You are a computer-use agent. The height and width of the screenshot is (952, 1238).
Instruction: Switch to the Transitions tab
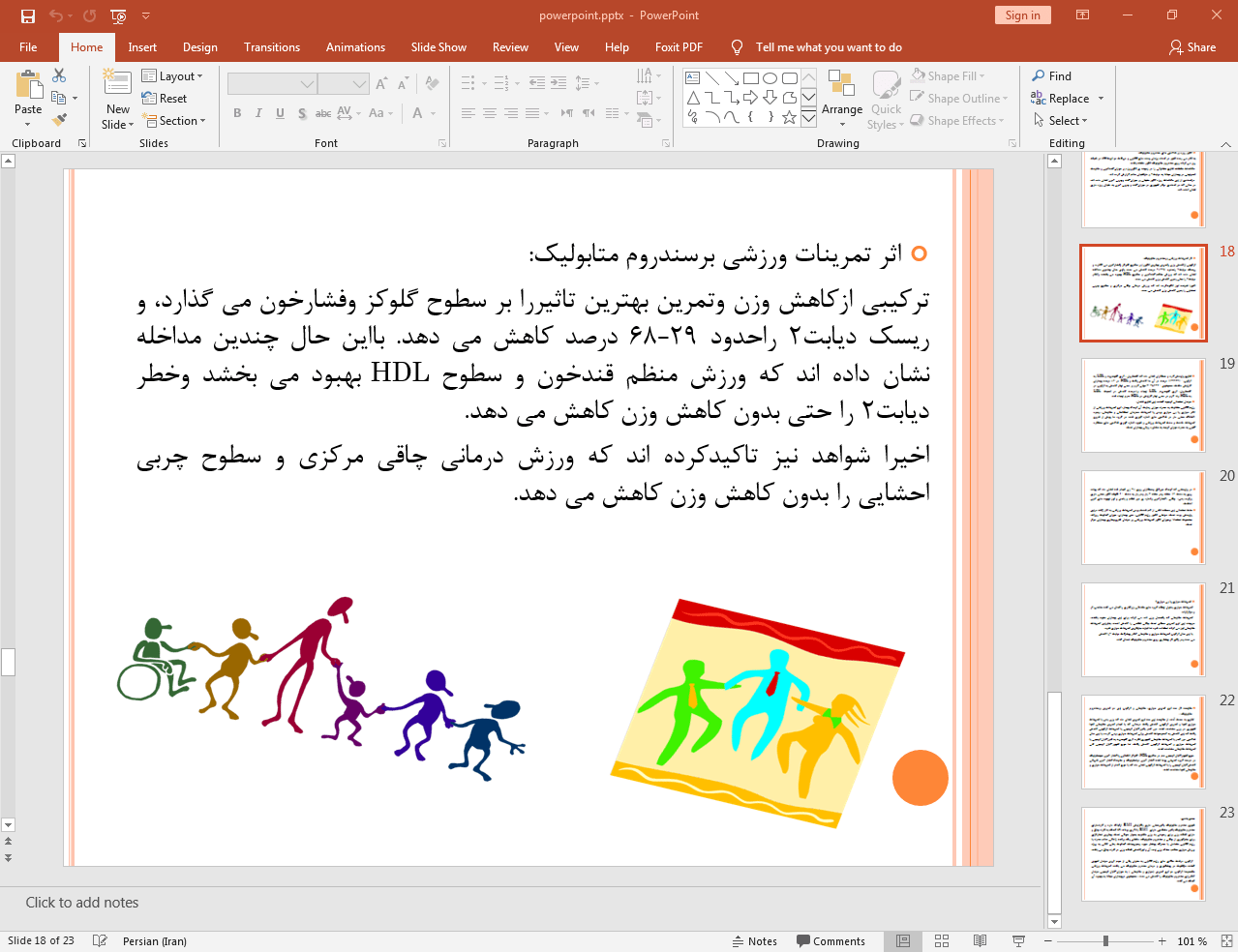click(272, 47)
